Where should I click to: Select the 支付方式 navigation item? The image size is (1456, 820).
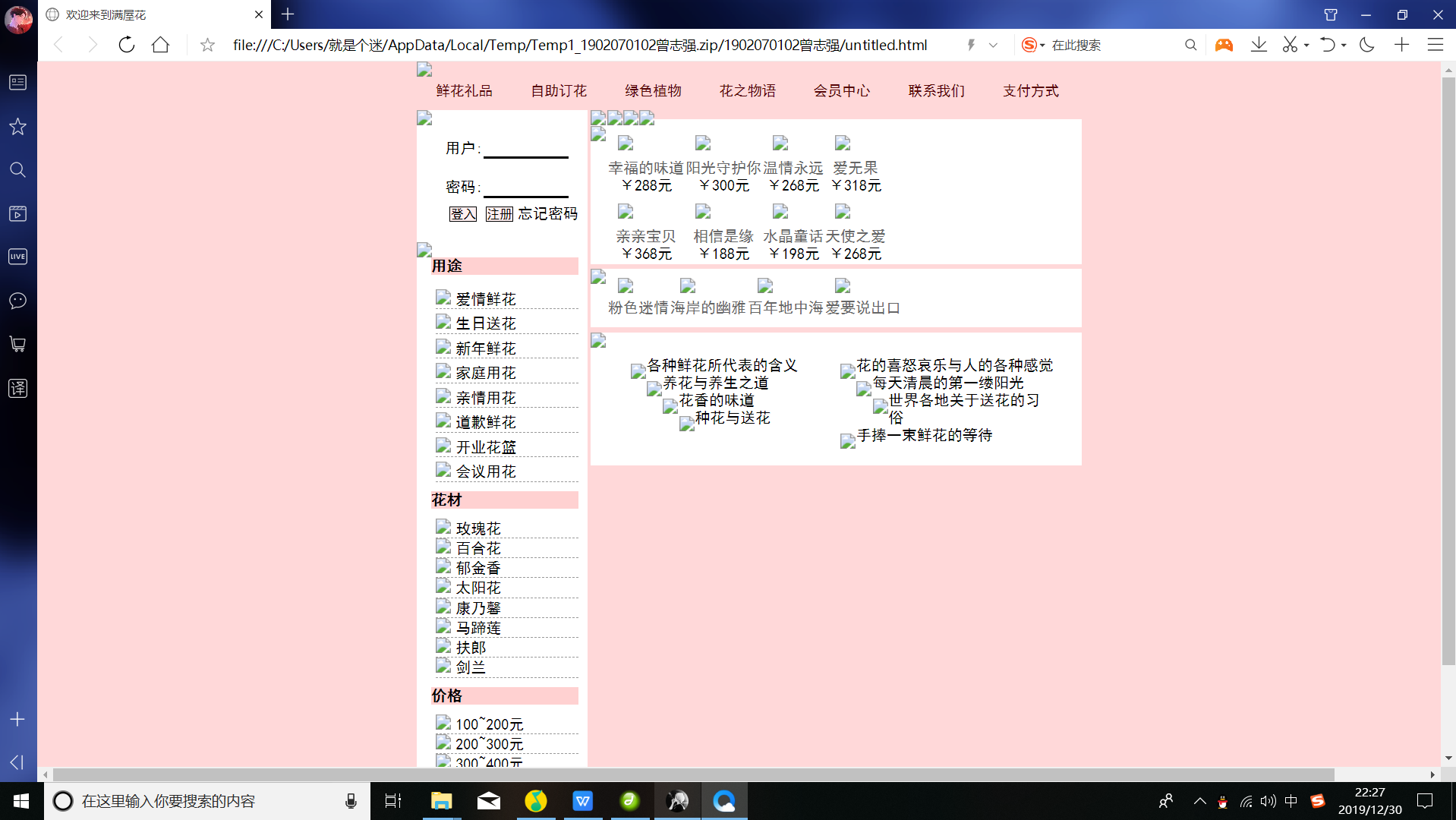tap(1031, 91)
